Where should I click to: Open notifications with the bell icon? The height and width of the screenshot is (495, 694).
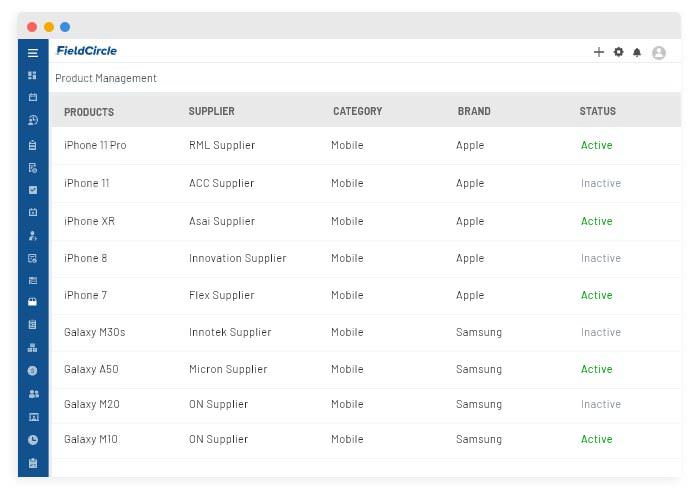click(637, 53)
